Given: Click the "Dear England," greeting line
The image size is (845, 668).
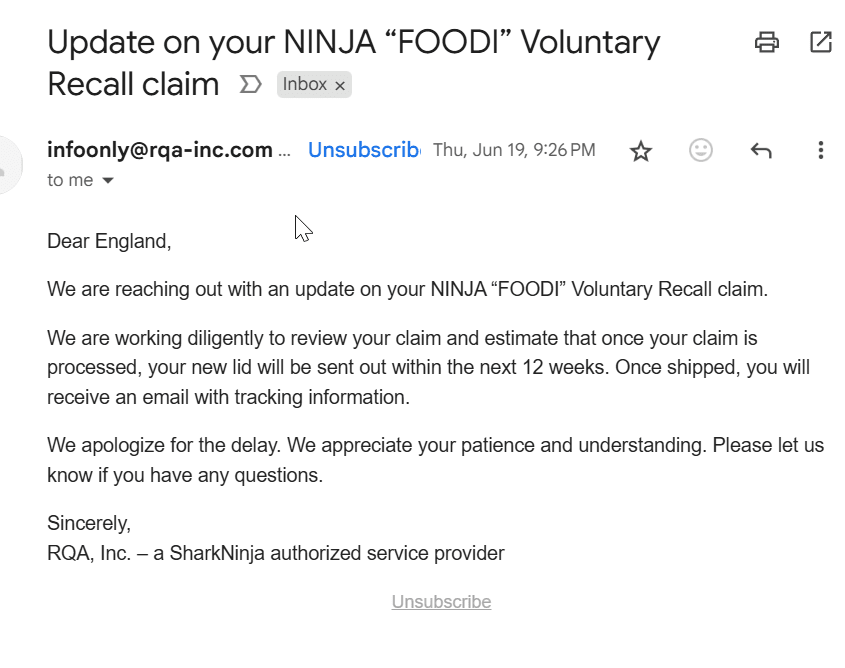Looking at the screenshot, I should [x=109, y=241].
